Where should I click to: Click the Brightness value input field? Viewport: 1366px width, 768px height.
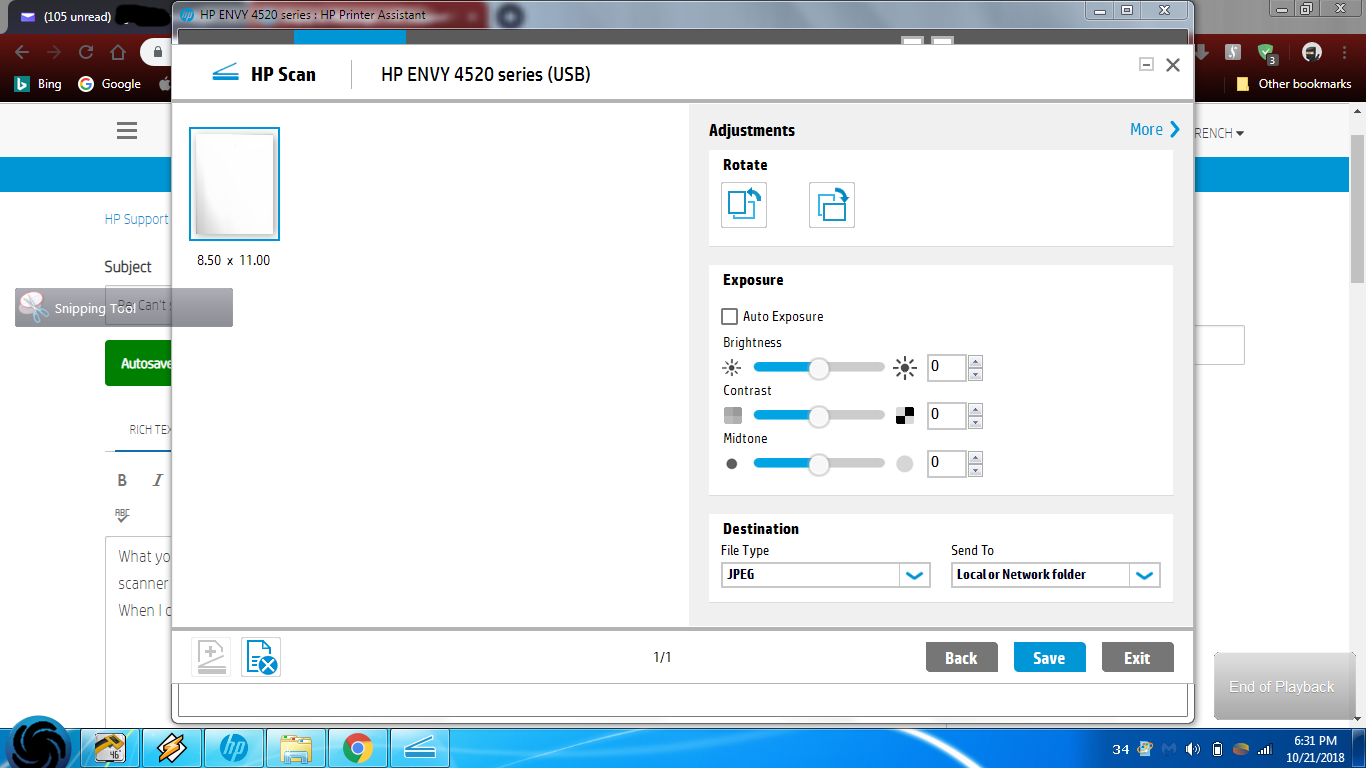click(x=946, y=367)
